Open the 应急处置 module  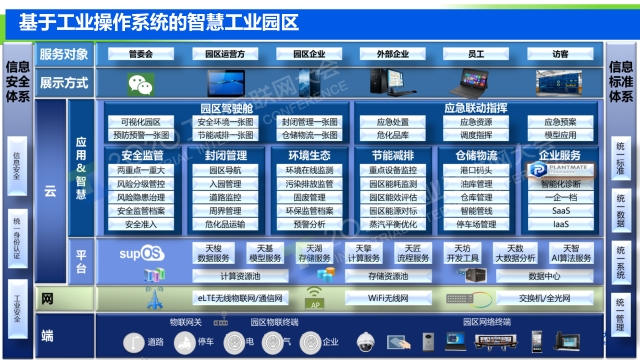[x=393, y=122]
